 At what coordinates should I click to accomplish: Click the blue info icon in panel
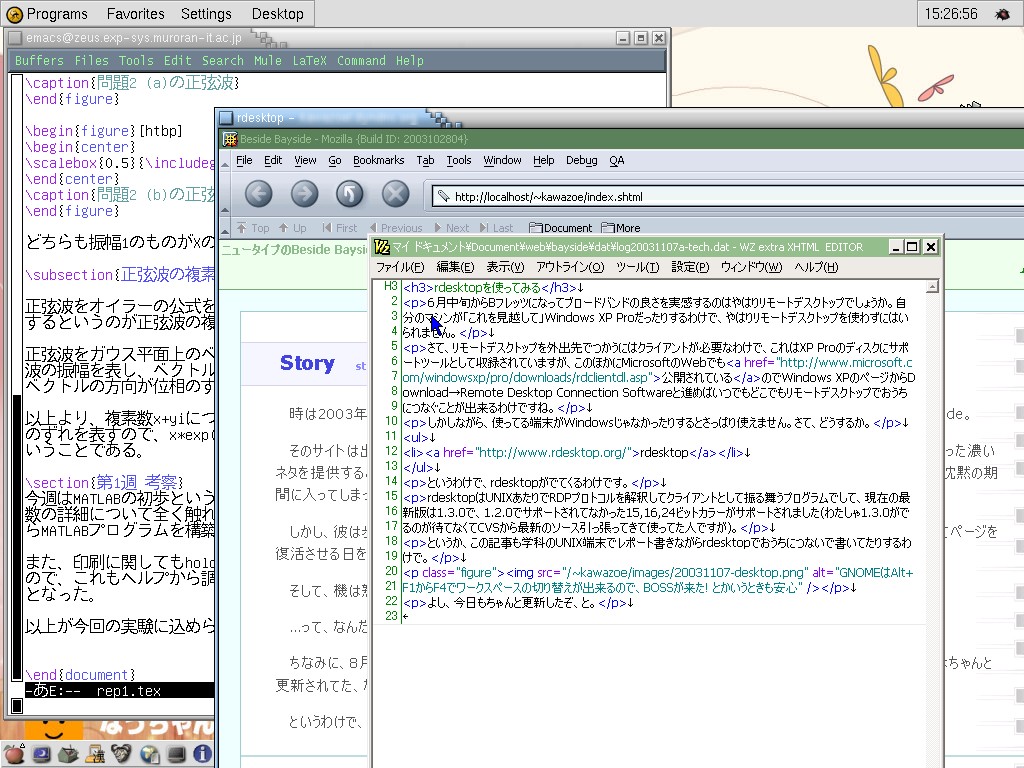(x=202, y=754)
